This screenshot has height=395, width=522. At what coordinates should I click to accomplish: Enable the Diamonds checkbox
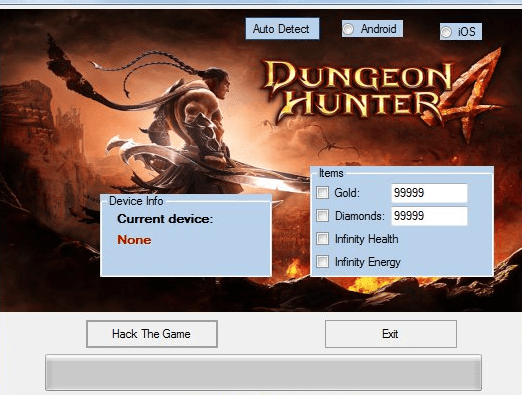pyautogui.click(x=322, y=216)
